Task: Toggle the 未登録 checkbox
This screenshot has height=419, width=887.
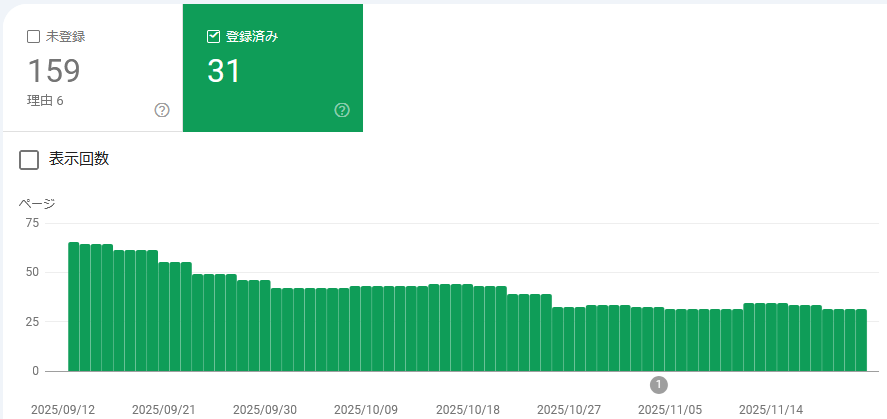Action: [33, 37]
